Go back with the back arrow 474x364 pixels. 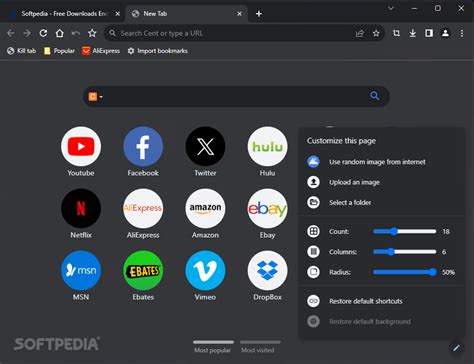[11, 33]
